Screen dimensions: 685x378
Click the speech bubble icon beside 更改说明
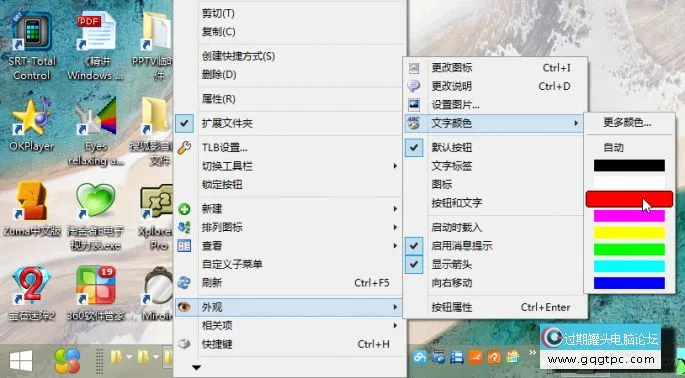414,86
